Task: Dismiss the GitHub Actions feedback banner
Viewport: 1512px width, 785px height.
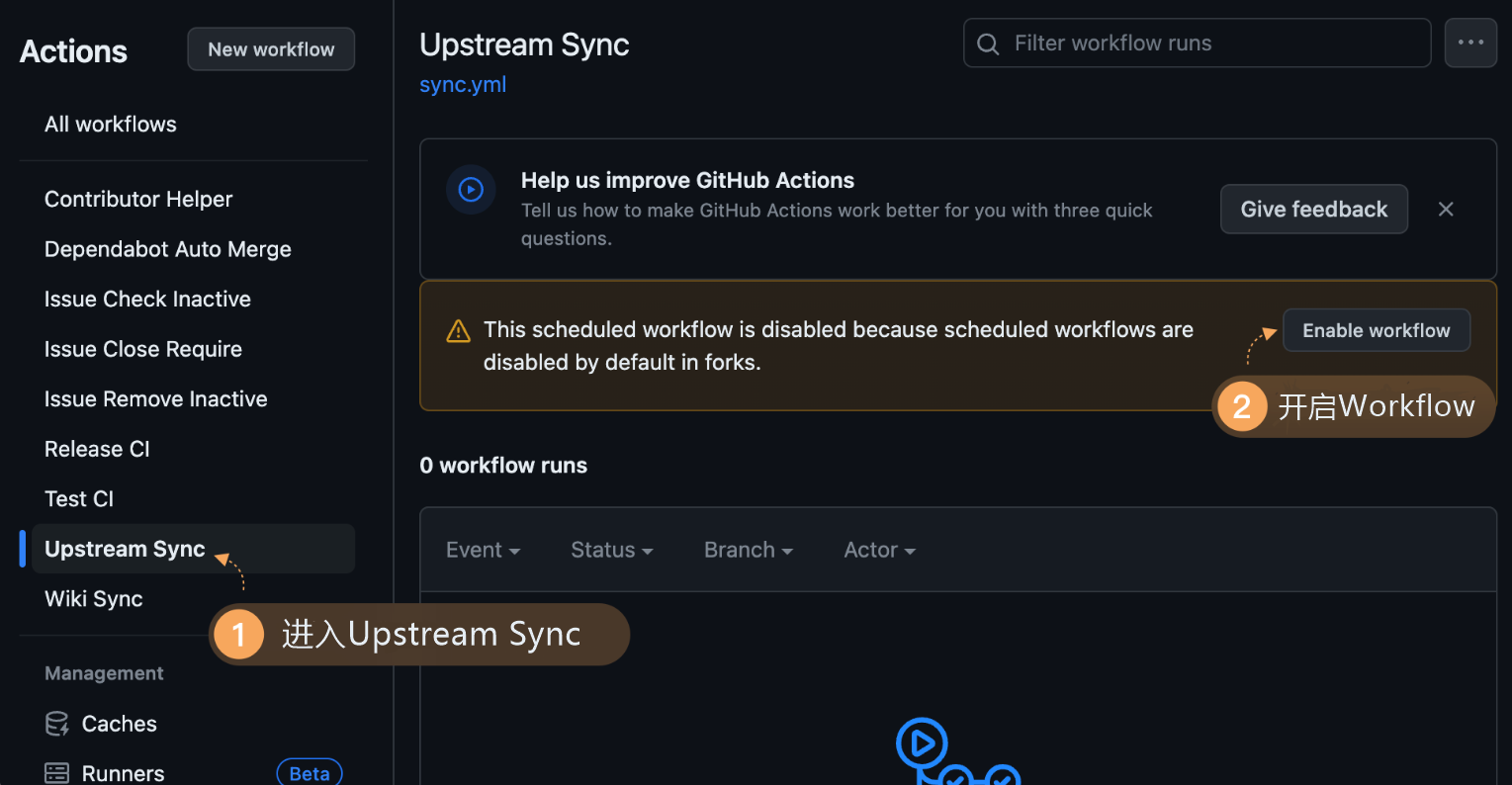Action: pos(1446,209)
